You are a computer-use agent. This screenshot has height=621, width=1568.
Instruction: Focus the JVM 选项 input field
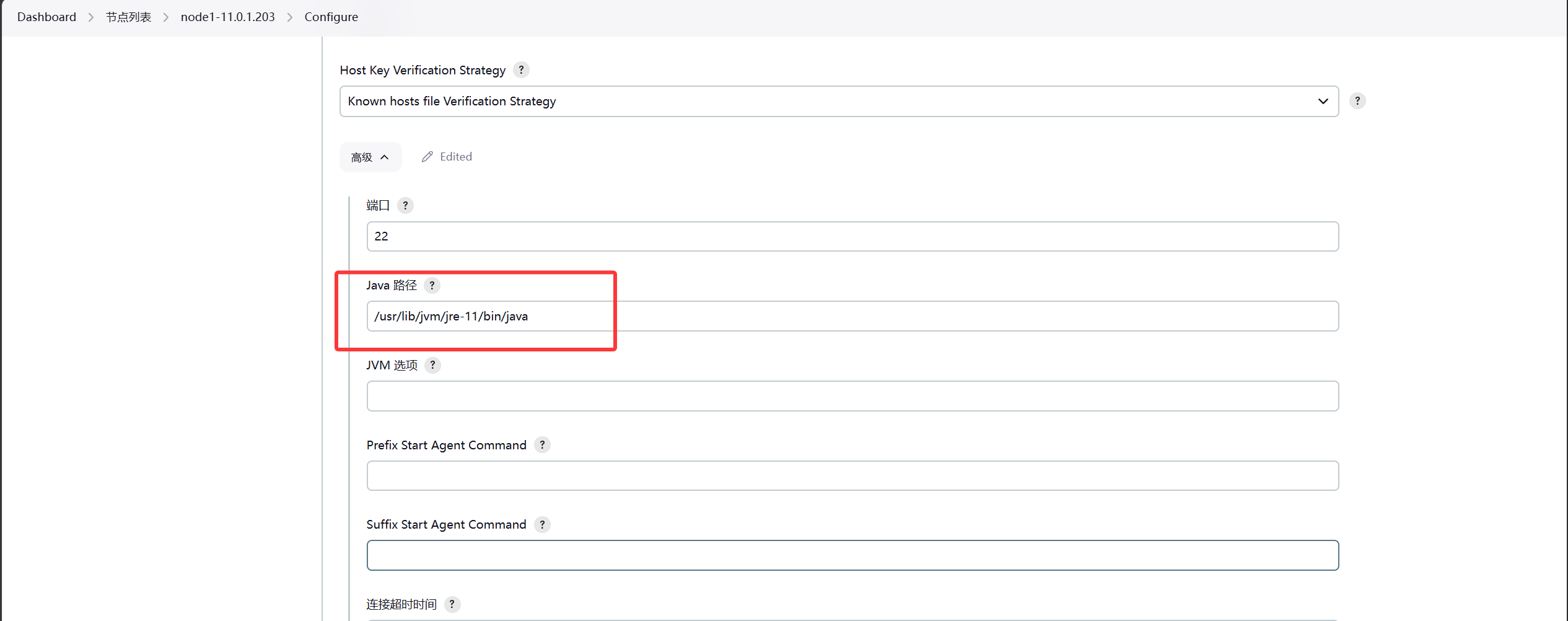pos(852,396)
